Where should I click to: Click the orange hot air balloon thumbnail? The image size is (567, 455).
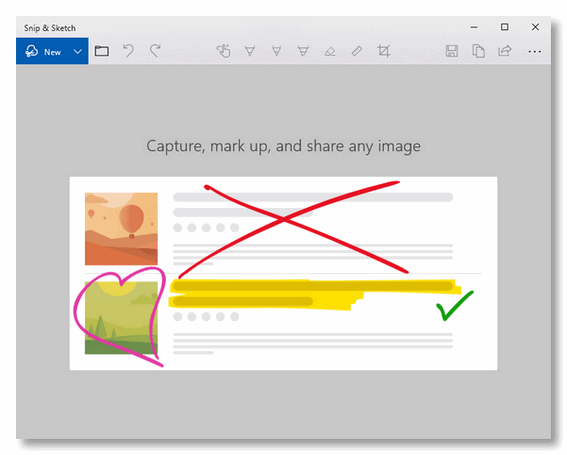[x=121, y=229]
